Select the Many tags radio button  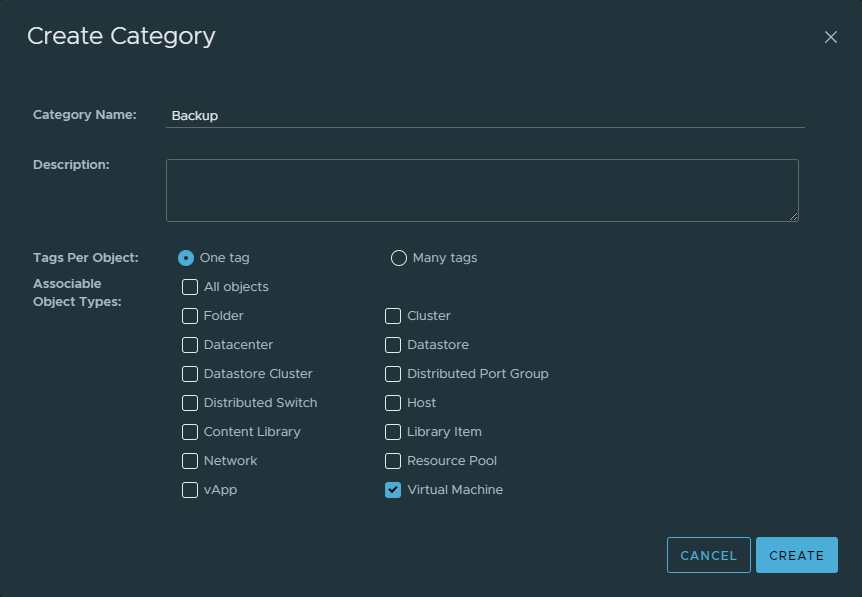click(x=399, y=258)
